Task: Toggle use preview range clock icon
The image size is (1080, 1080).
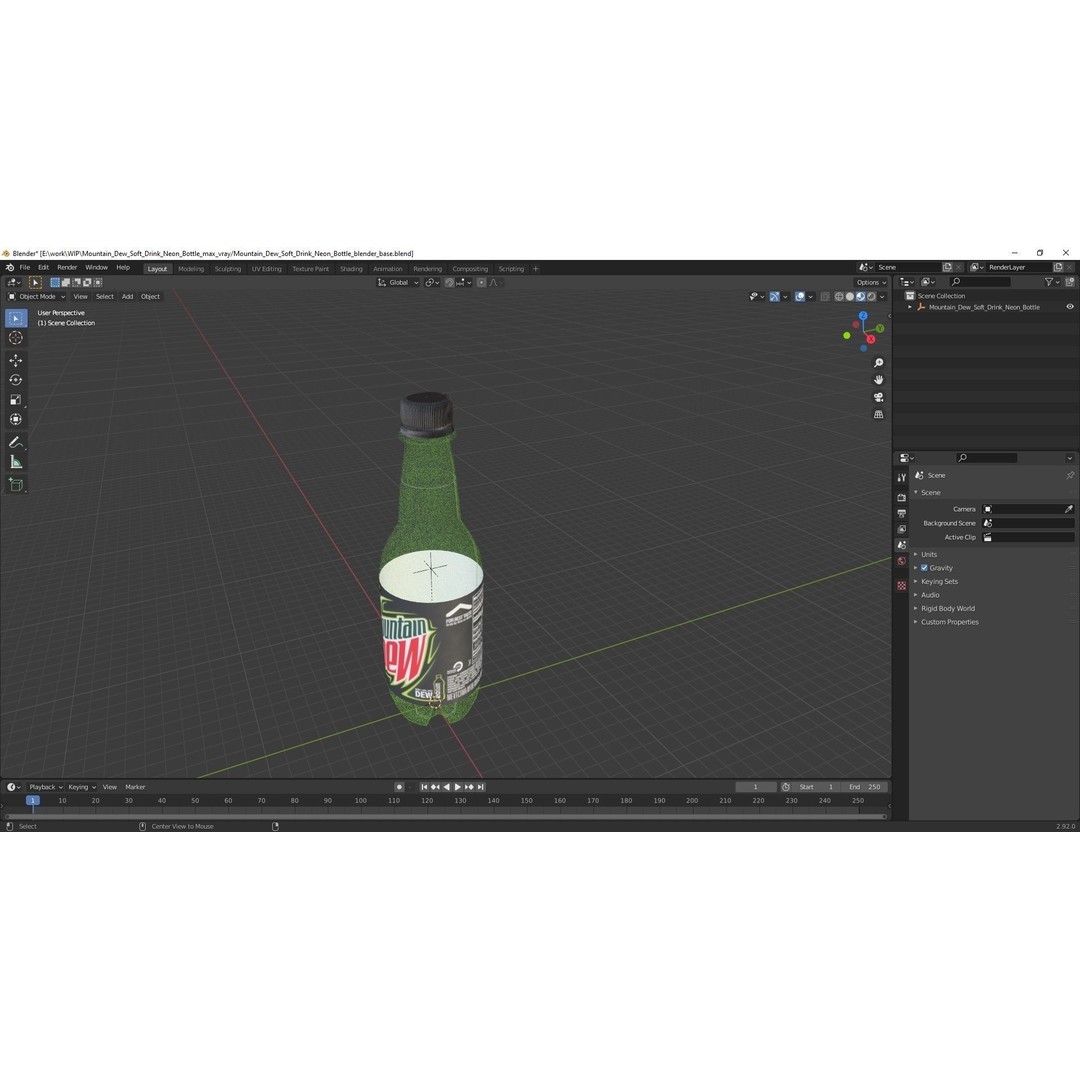Action: (786, 787)
